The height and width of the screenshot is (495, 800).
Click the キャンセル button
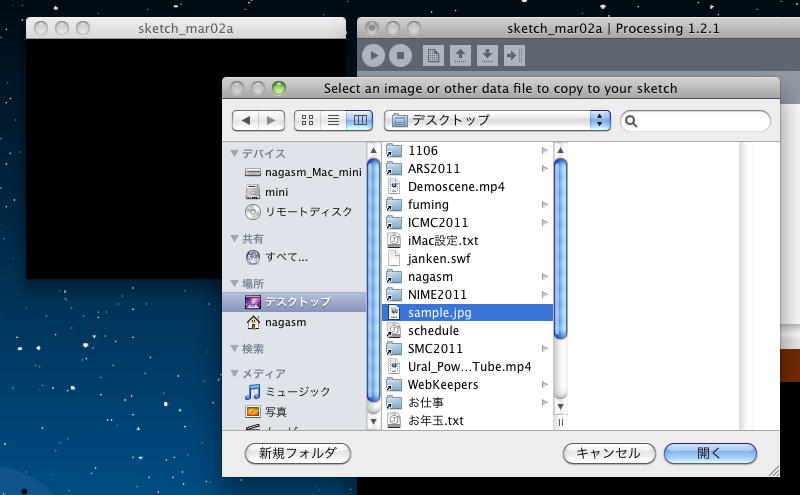click(x=609, y=453)
